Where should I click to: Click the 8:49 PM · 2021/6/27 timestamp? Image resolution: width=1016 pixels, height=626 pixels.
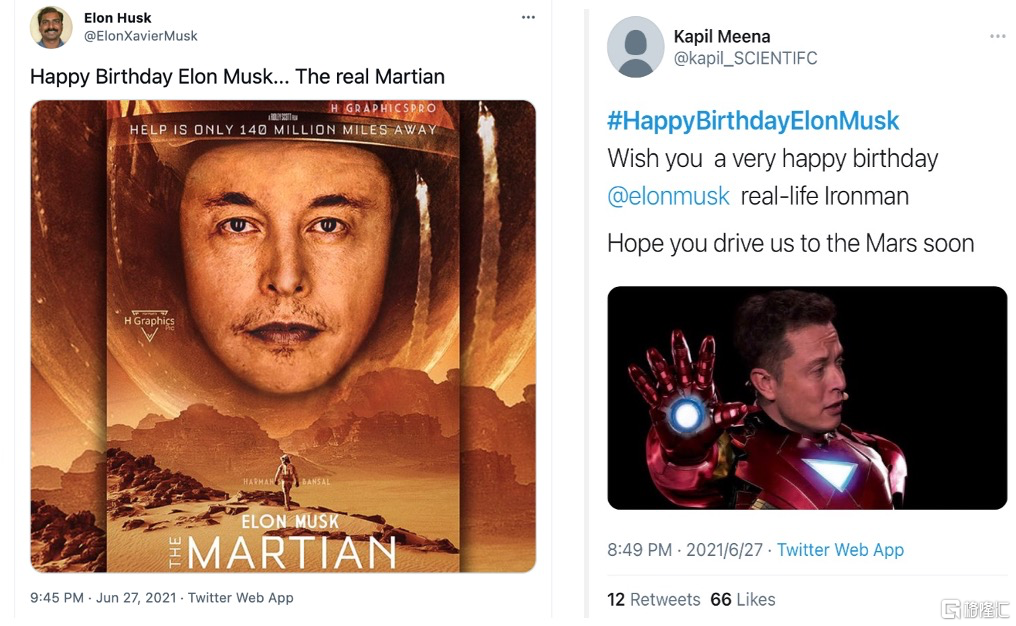click(x=685, y=550)
